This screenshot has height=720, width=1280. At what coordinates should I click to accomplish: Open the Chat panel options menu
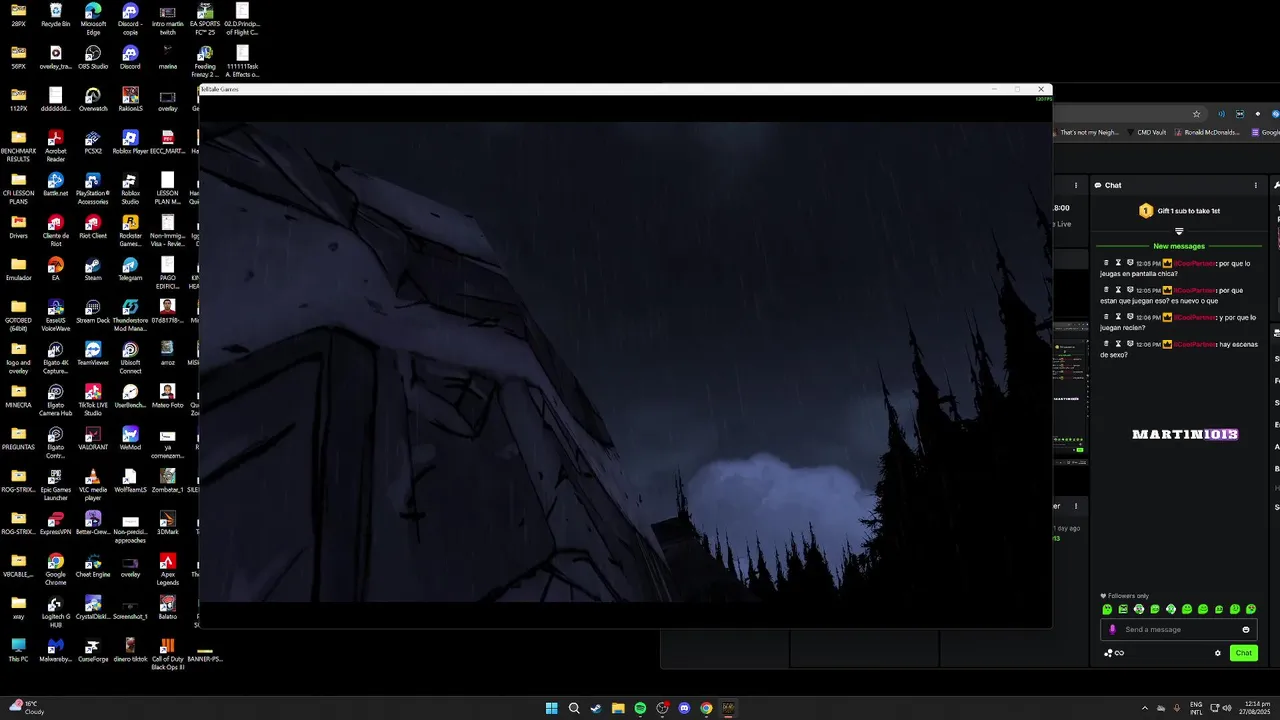pyautogui.click(x=1256, y=185)
